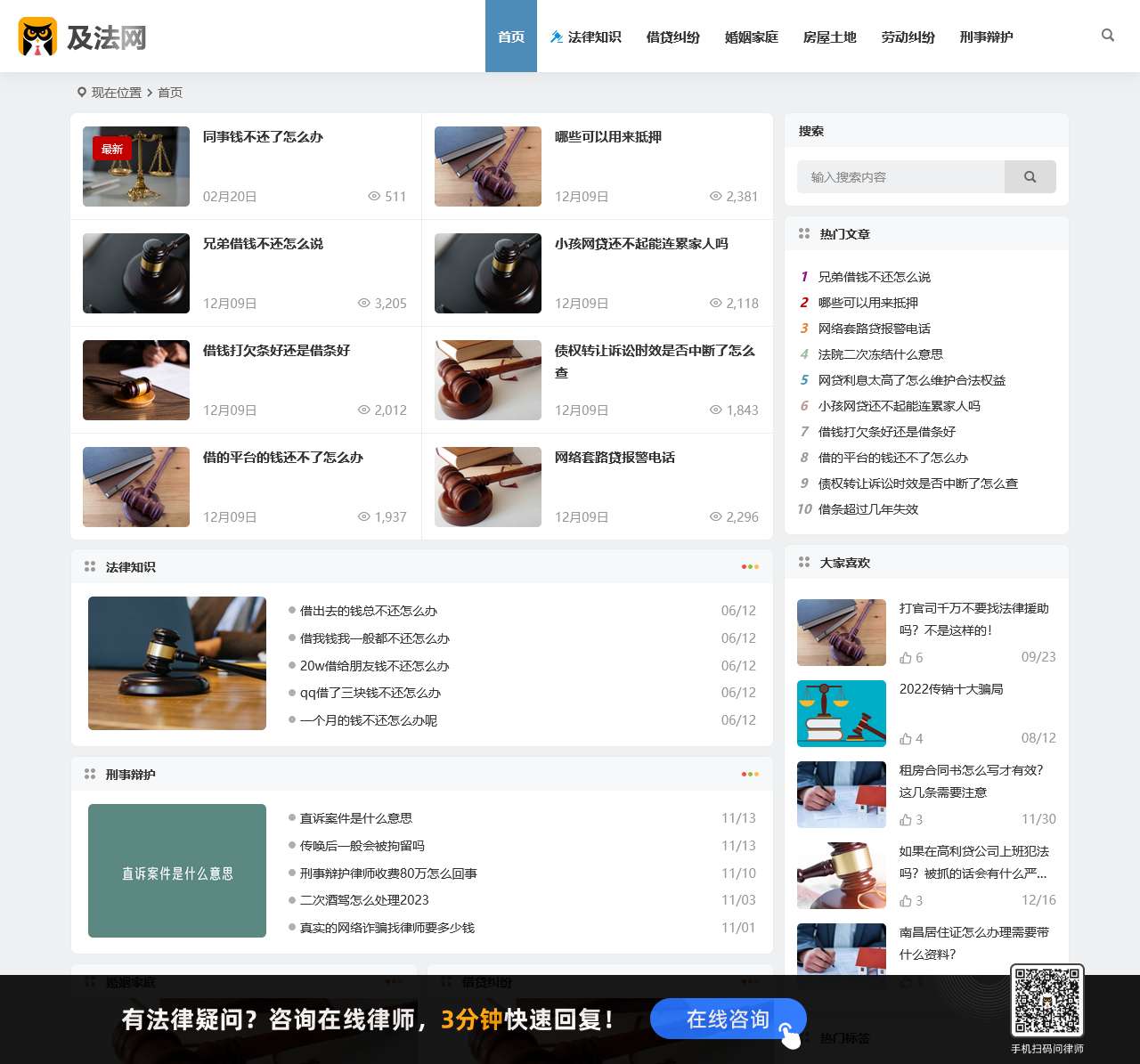The width and height of the screenshot is (1140, 1064).
Task: Open article 同事钱不还了怎么办
Action: point(263,137)
